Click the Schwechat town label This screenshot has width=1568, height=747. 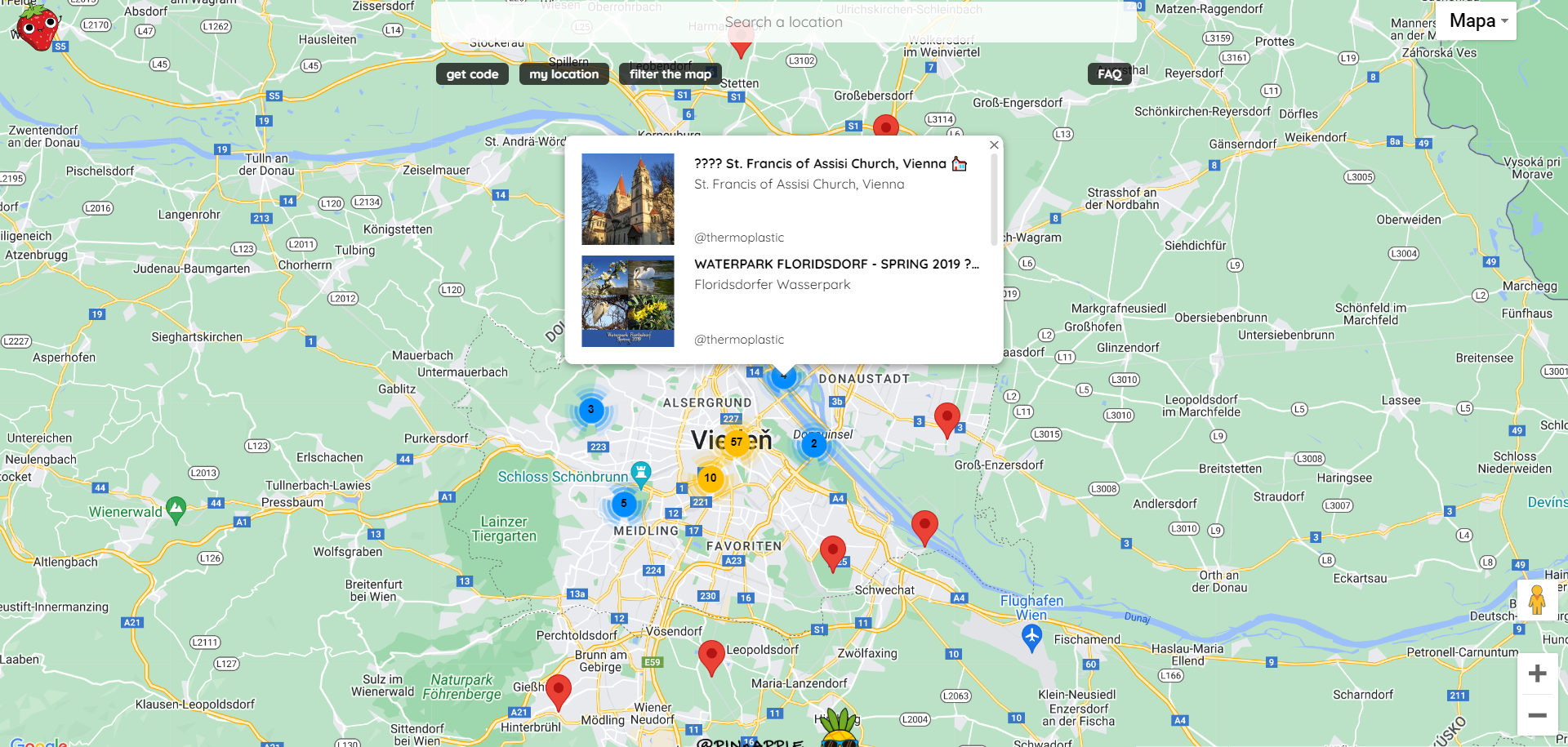884,590
